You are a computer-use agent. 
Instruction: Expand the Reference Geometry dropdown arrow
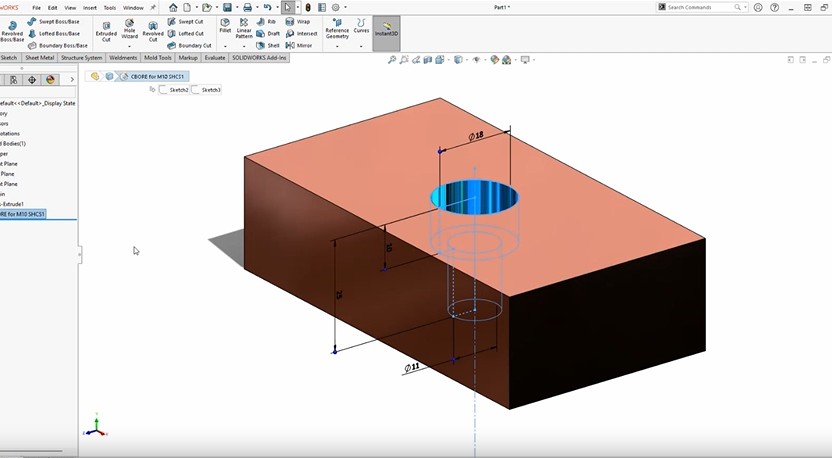[337, 46]
